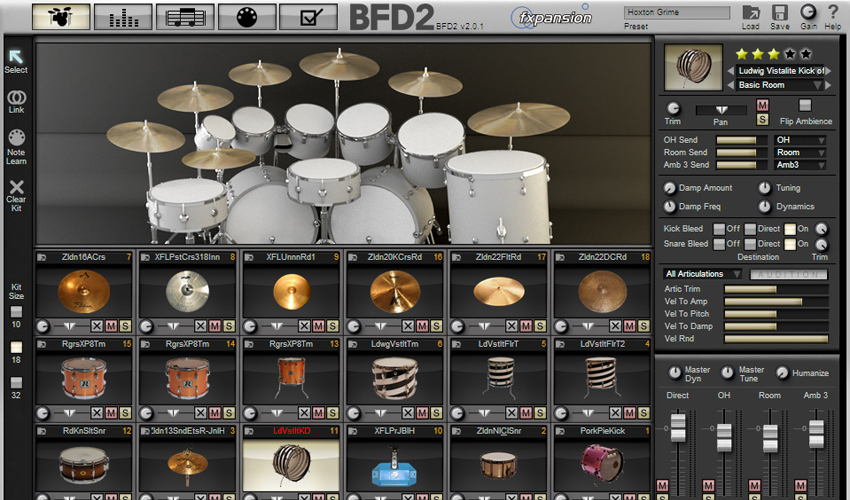Set Kit Size to 18
The image size is (850, 500).
pos(16,347)
